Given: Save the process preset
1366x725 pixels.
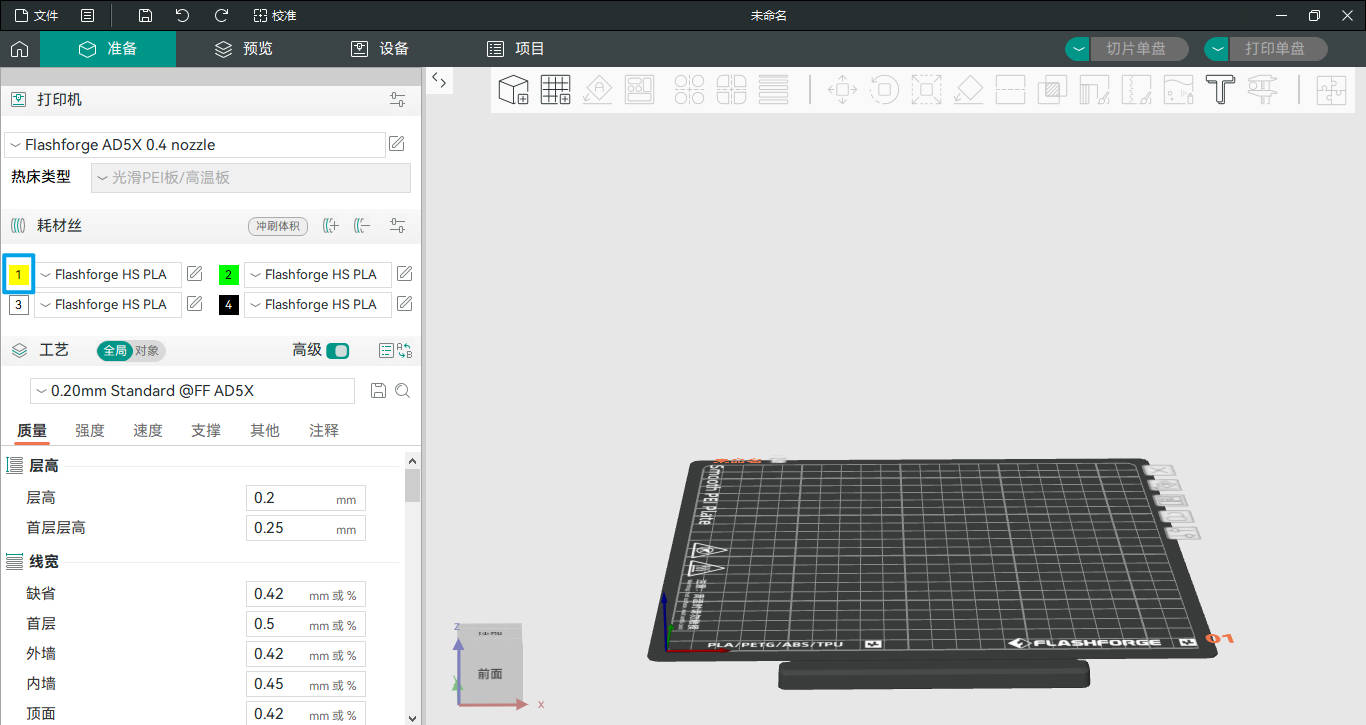Looking at the screenshot, I should tap(378, 391).
